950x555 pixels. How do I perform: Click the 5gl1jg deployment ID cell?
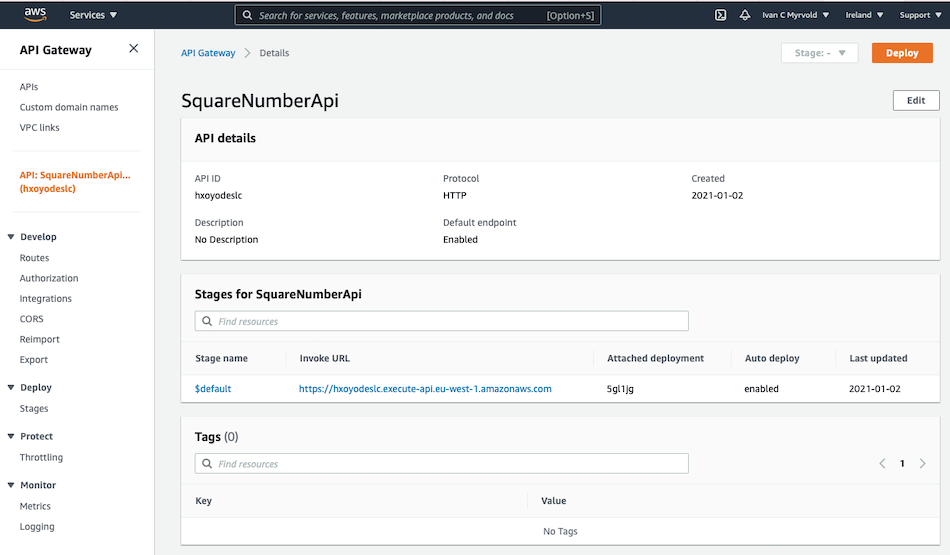click(x=620, y=389)
